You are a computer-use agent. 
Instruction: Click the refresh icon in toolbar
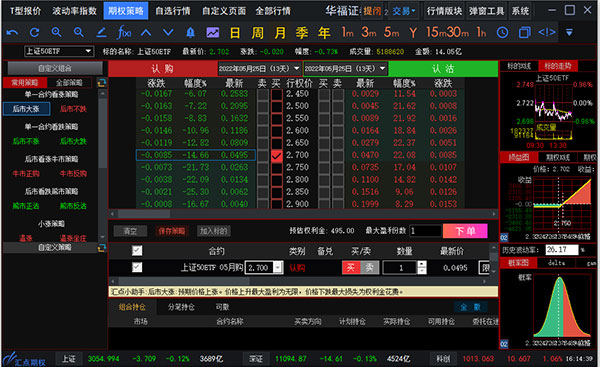click(x=34, y=33)
